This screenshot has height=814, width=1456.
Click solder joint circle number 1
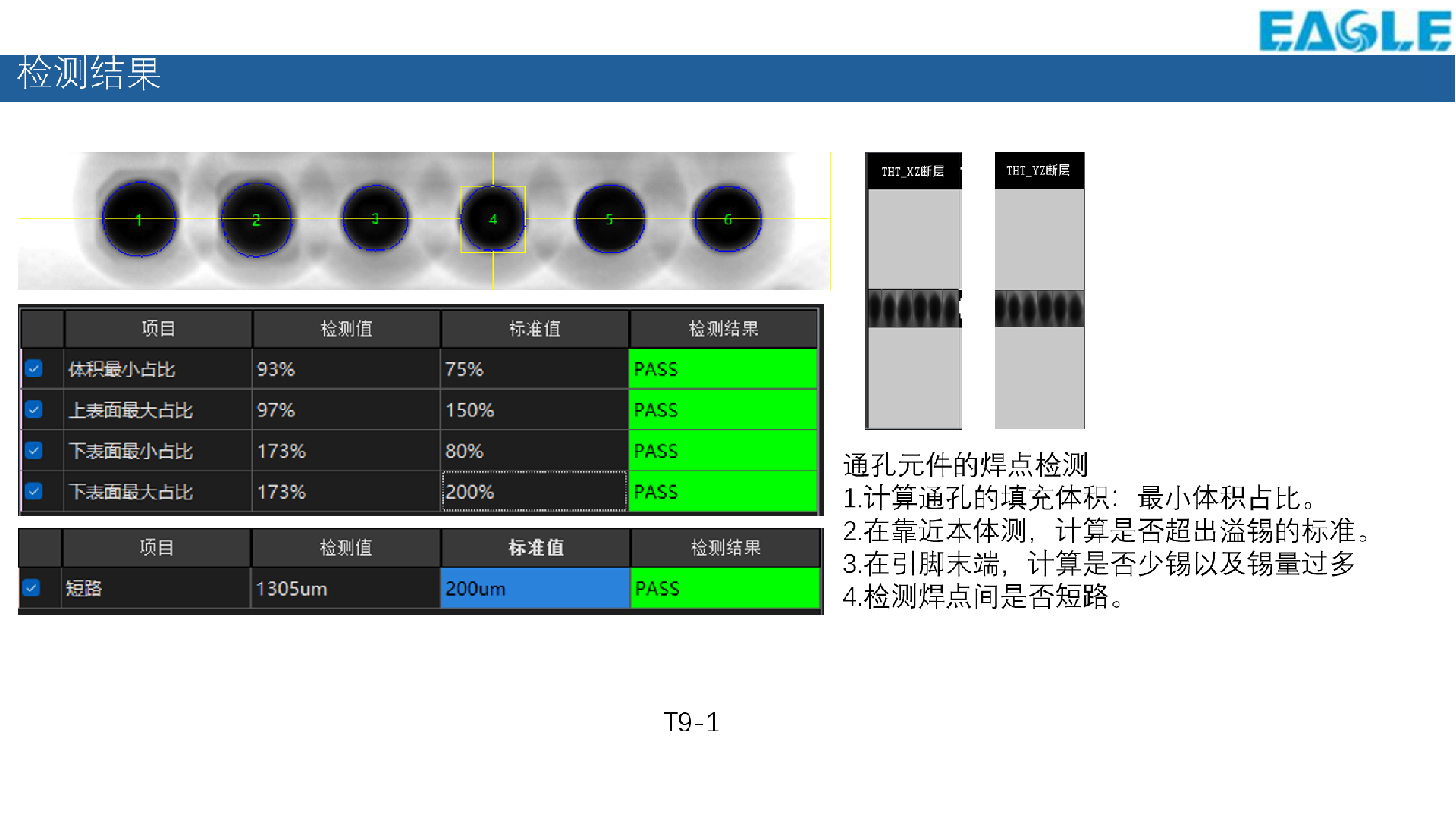pyautogui.click(x=140, y=220)
